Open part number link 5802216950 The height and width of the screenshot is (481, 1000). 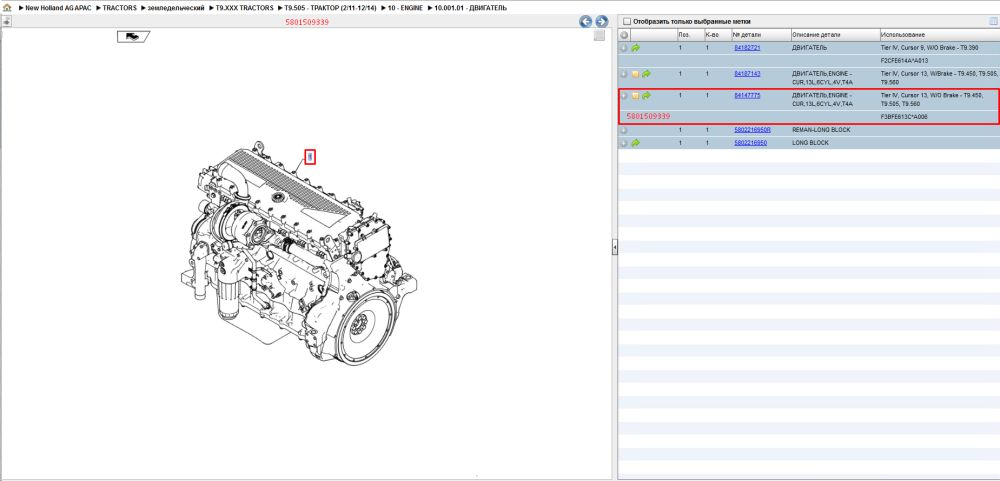click(x=751, y=144)
